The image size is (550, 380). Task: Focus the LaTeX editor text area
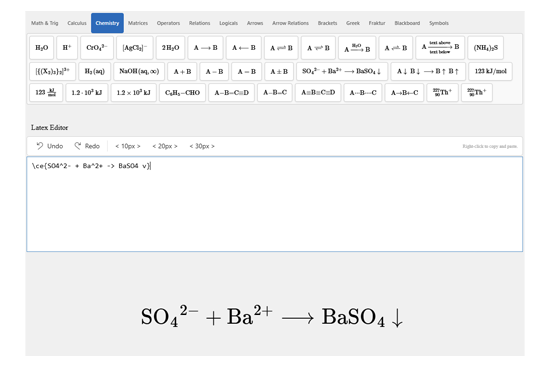click(x=275, y=204)
